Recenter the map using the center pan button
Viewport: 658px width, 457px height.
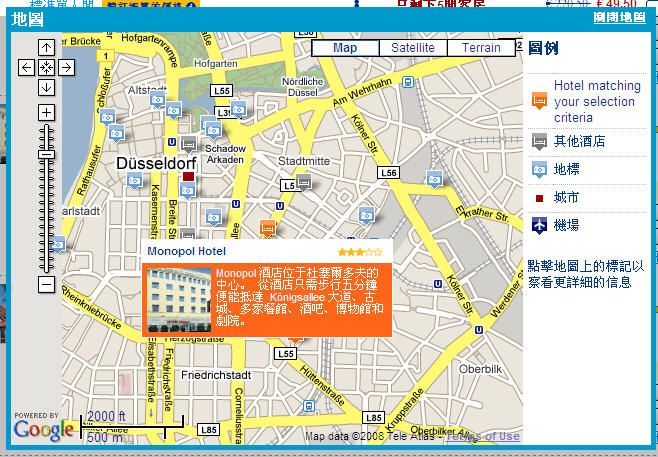(x=46, y=67)
